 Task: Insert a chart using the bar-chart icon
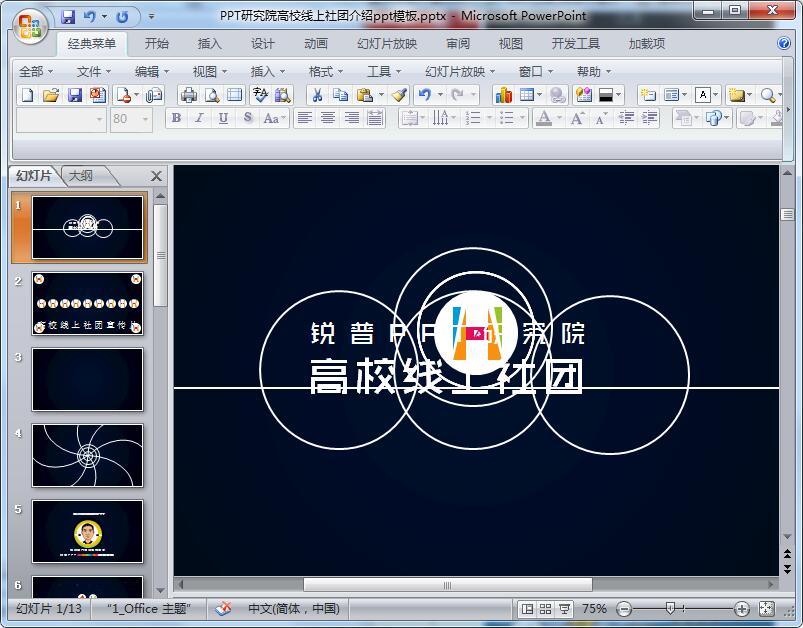pyautogui.click(x=503, y=95)
